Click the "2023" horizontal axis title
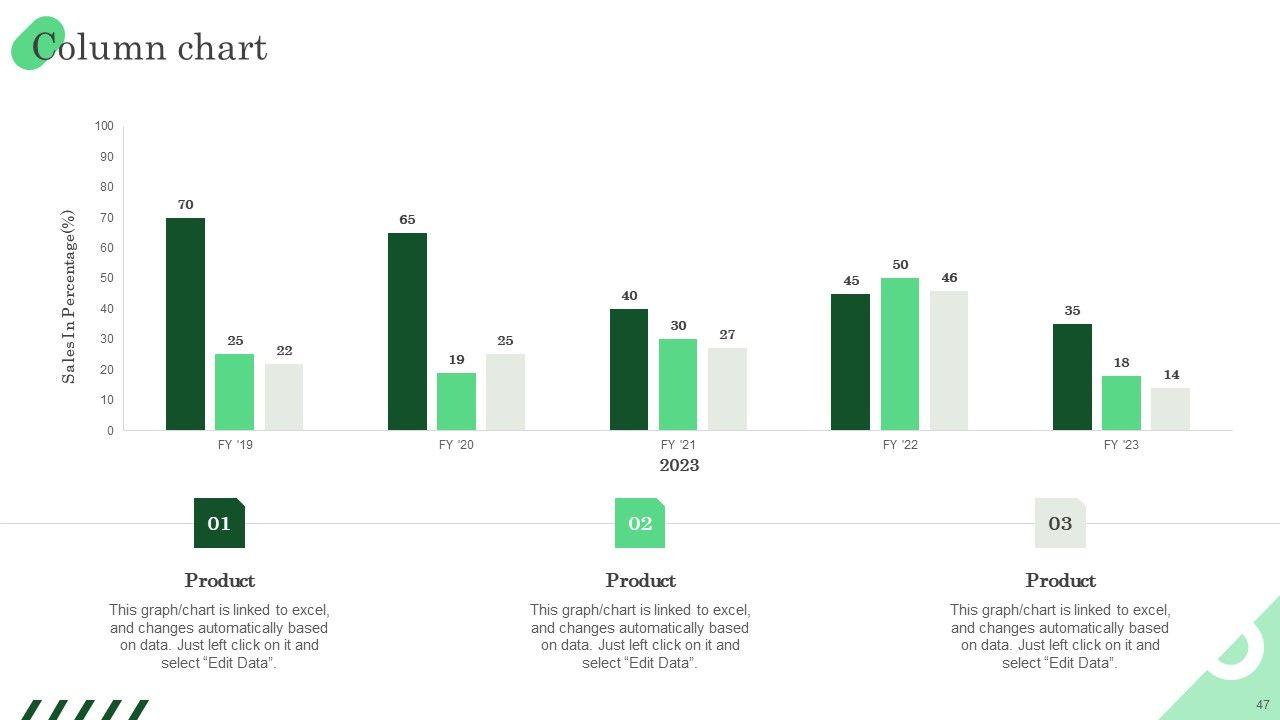 679,465
